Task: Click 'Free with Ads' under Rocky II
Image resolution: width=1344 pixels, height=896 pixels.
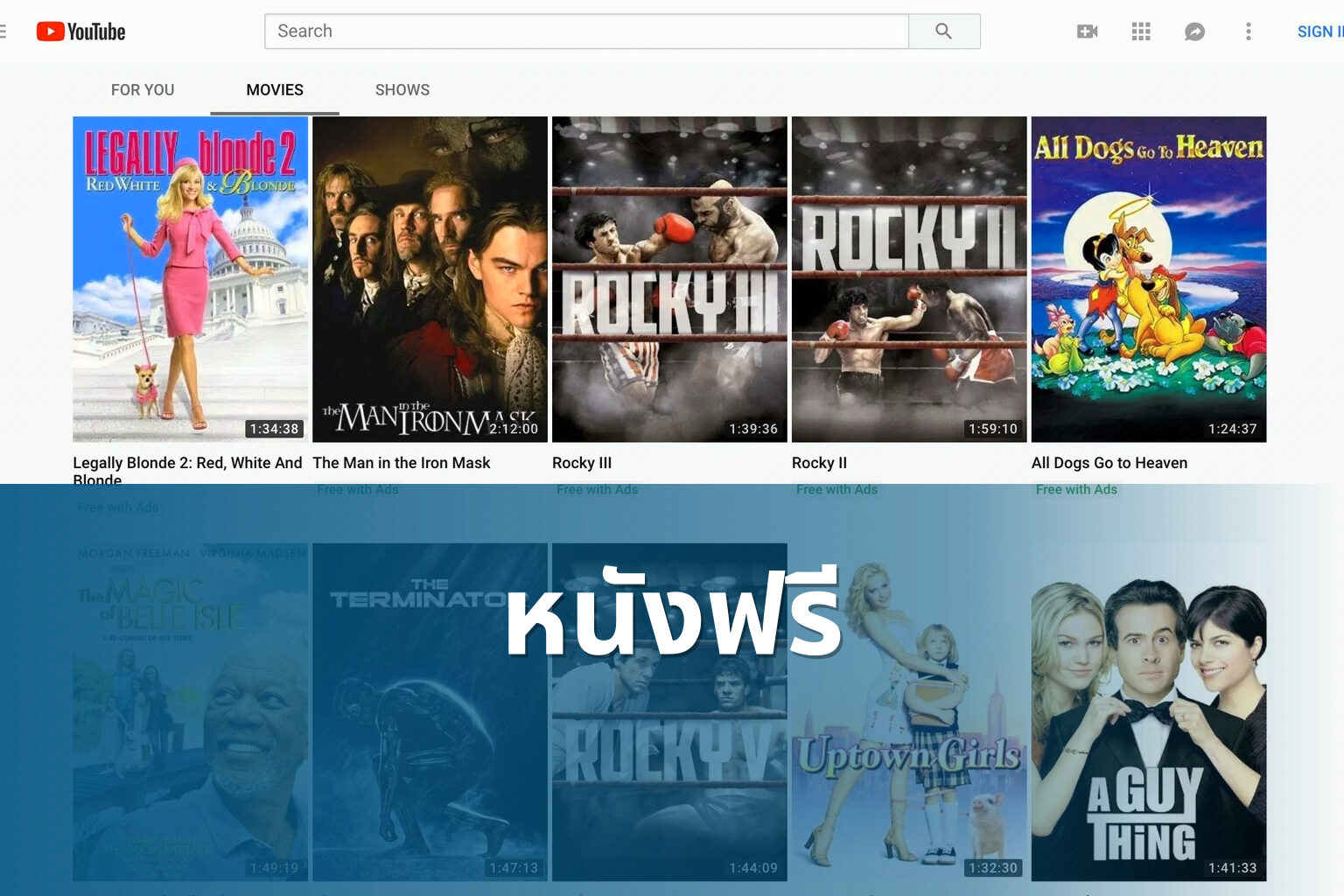Action: click(836, 490)
